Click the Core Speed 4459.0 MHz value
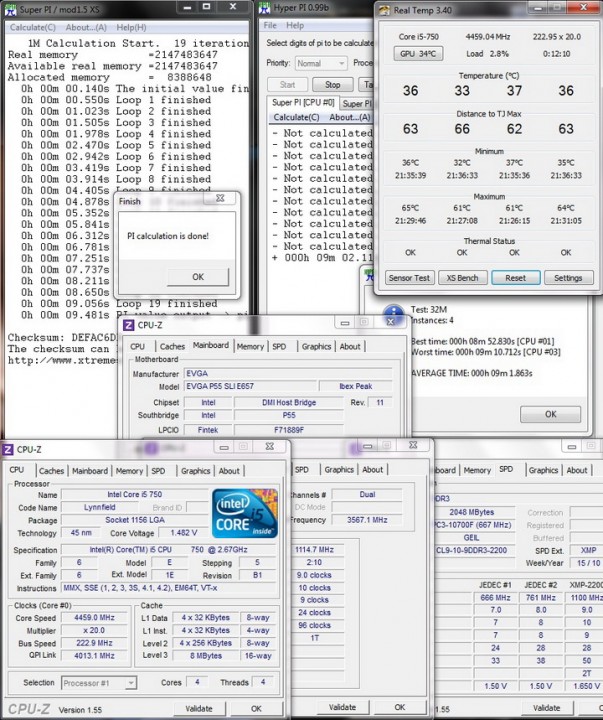The image size is (603, 720). (94, 618)
